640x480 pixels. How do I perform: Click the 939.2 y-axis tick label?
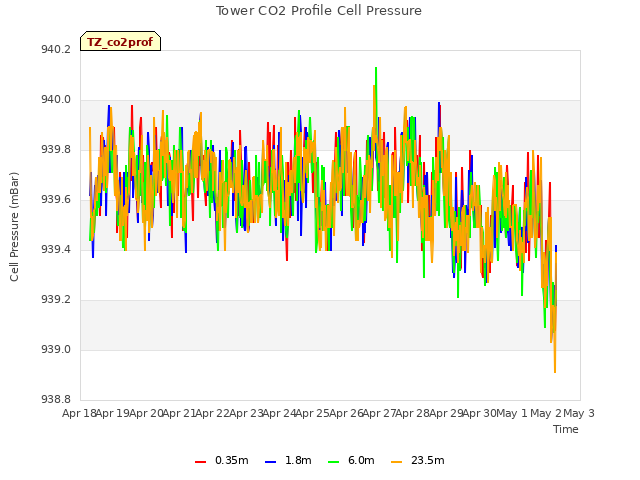pyautogui.click(x=56, y=300)
